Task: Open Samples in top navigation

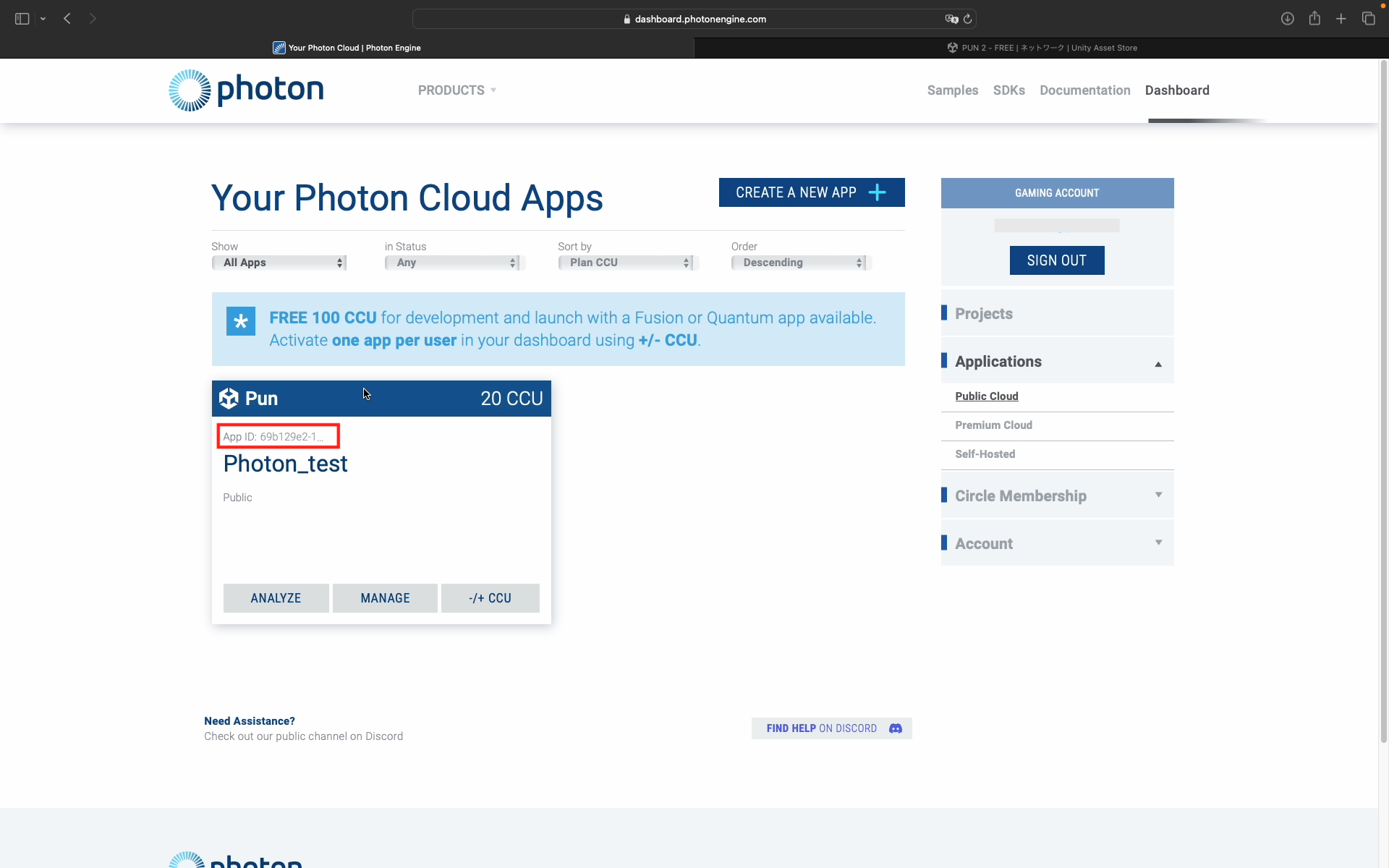Action: pyautogui.click(x=953, y=90)
